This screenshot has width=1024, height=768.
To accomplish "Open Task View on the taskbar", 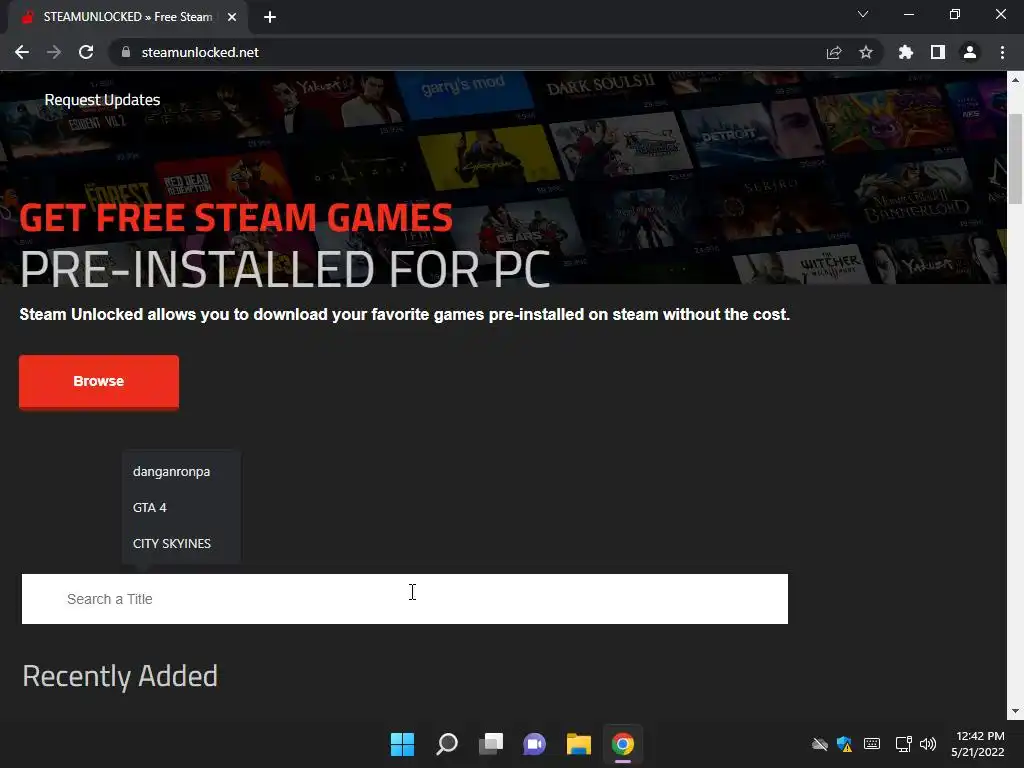I will pyautogui.click(x=490, y=744).
